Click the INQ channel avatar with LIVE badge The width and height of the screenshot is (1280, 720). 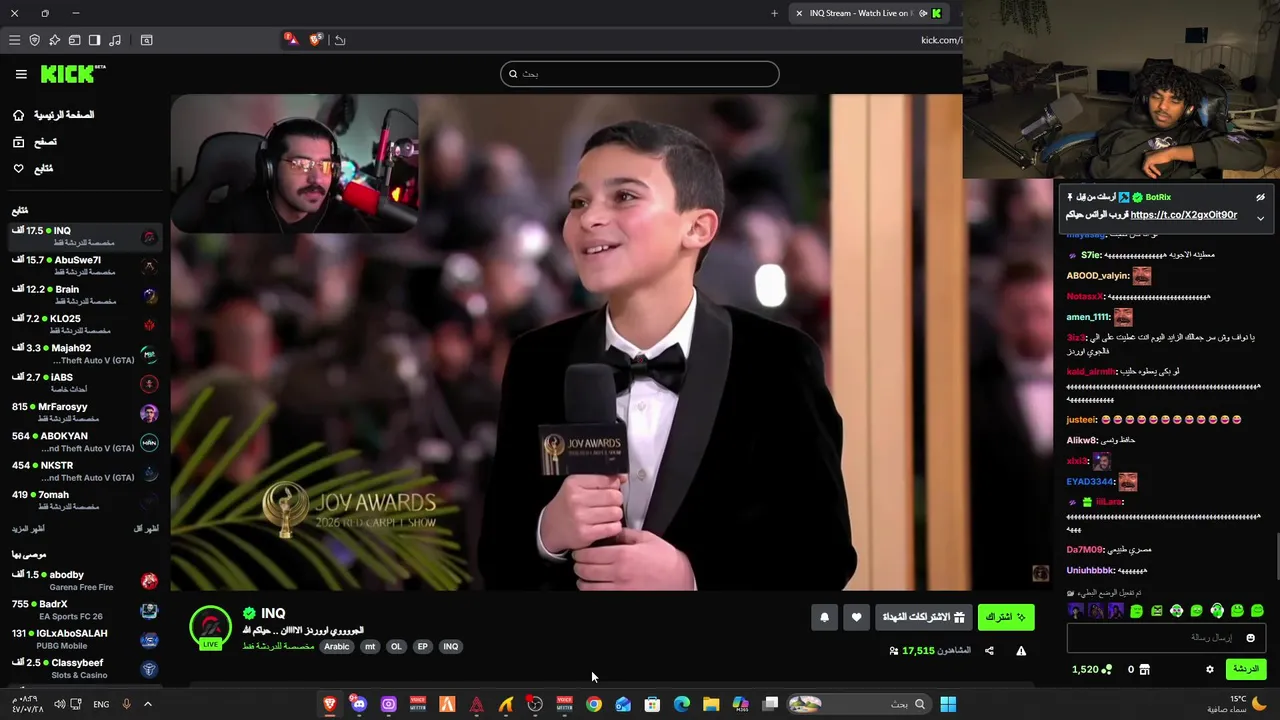click(x=210, y=628)
